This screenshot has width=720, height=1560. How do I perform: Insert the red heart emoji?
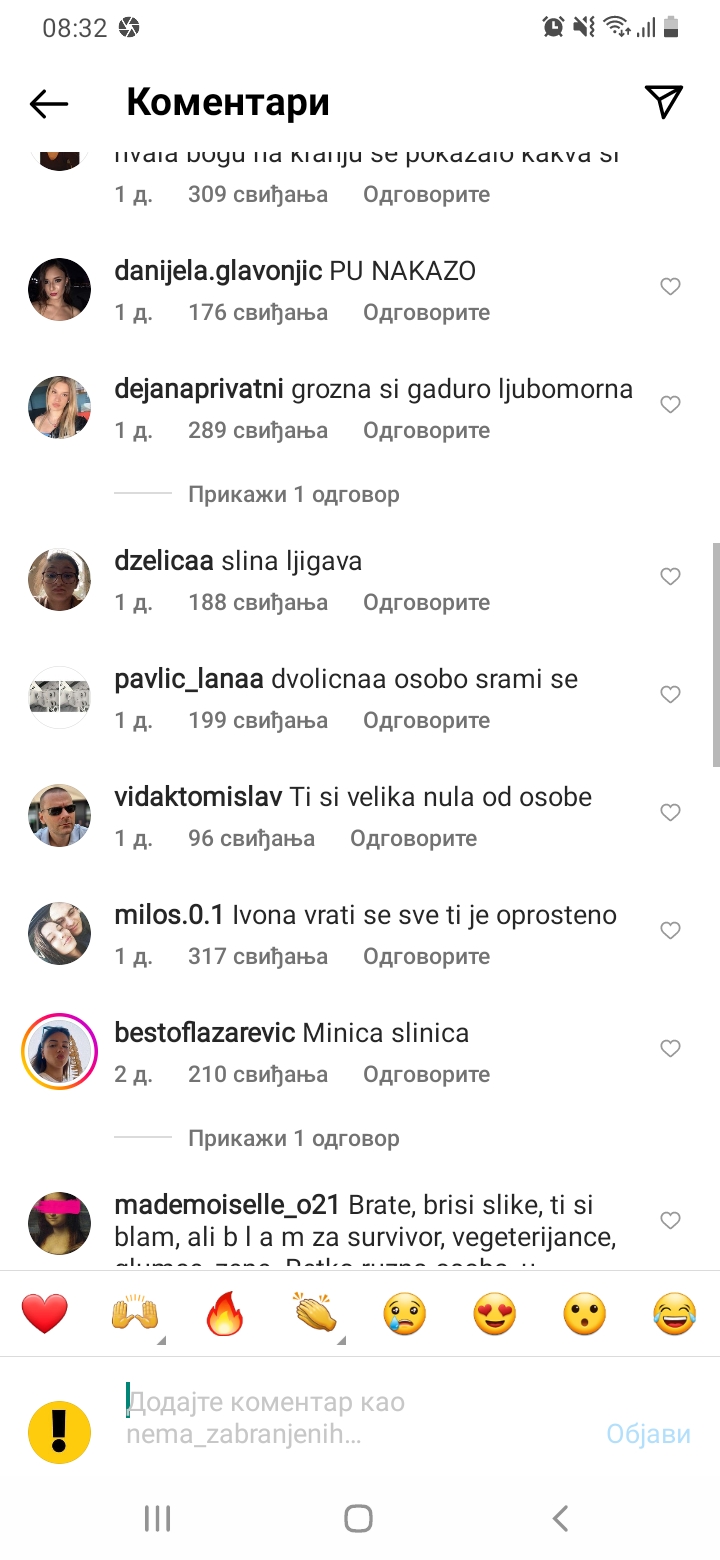point(45,1313)
